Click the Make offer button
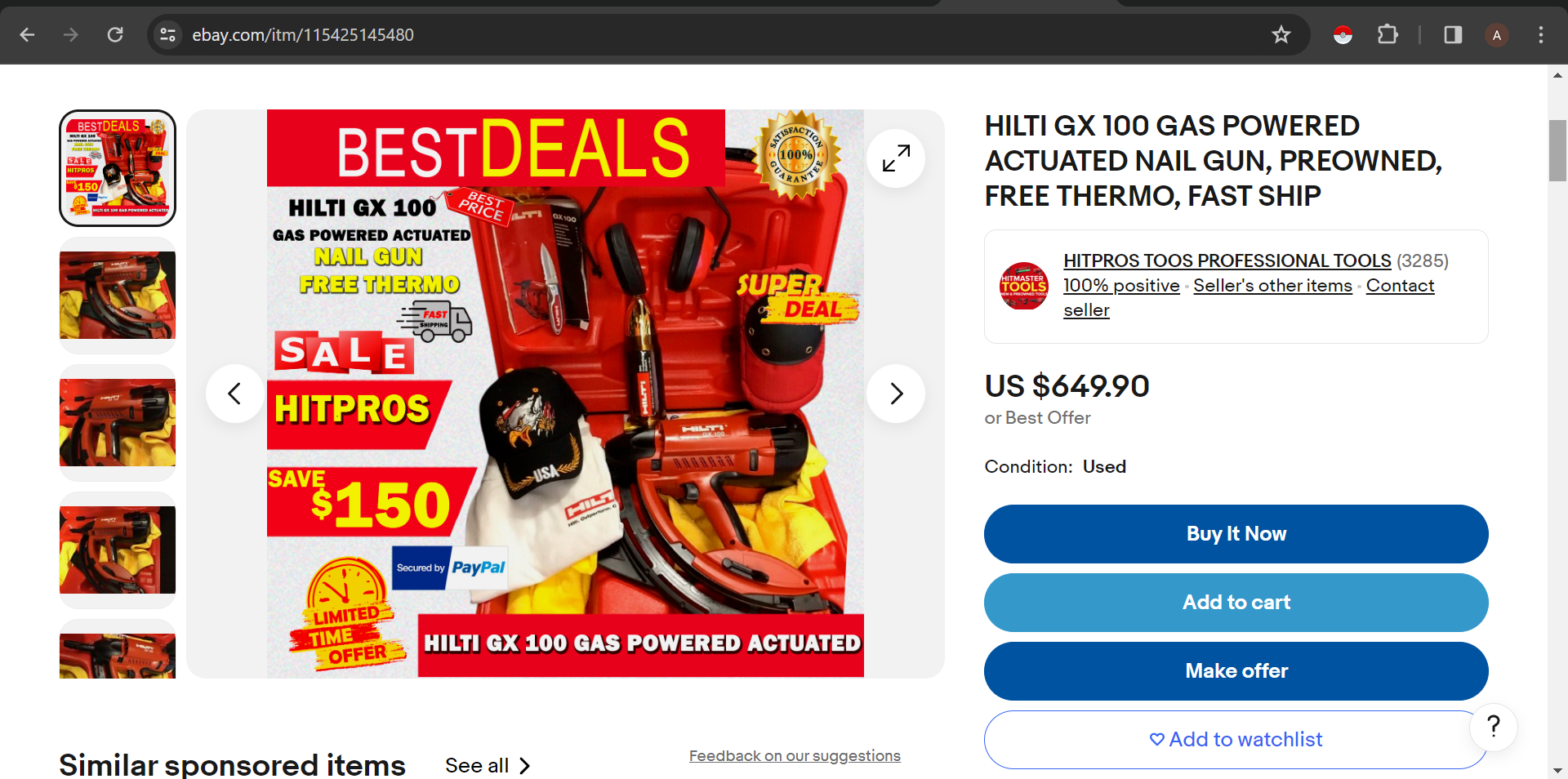The height and width of the screenshot is (779, 1568). [1236, 670]
